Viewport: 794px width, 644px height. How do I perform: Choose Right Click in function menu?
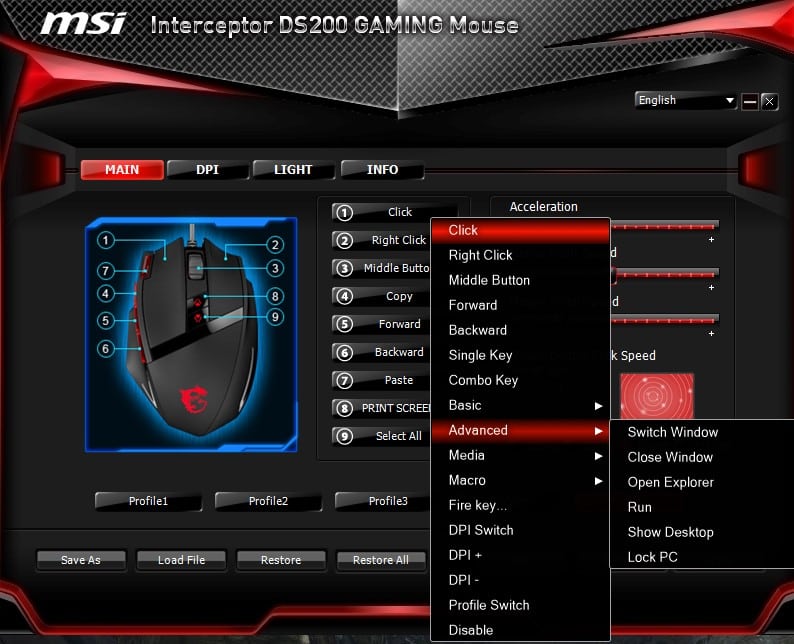pos(521,255)
